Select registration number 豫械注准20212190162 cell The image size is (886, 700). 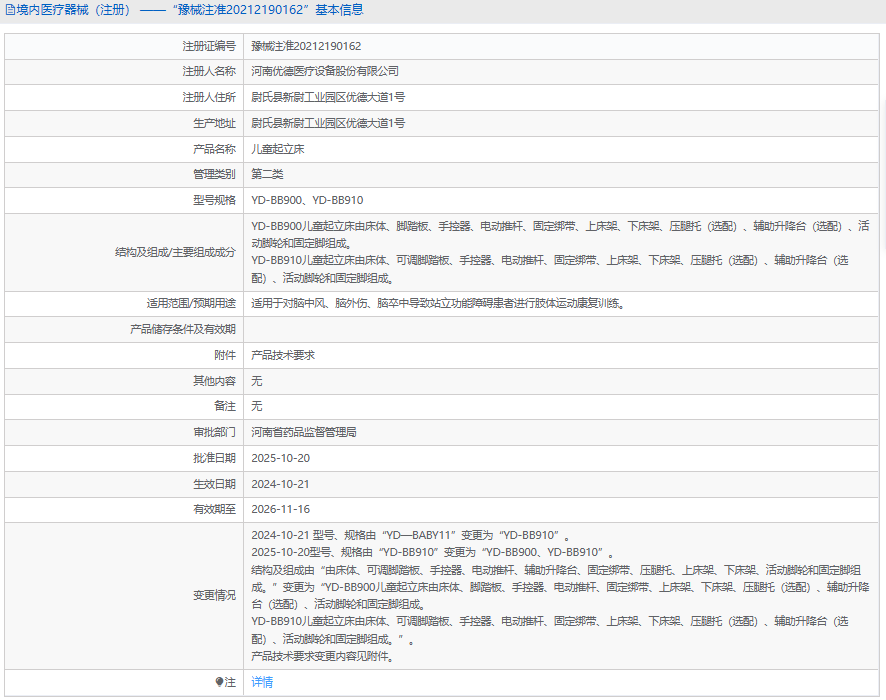[x=306, y=46]
